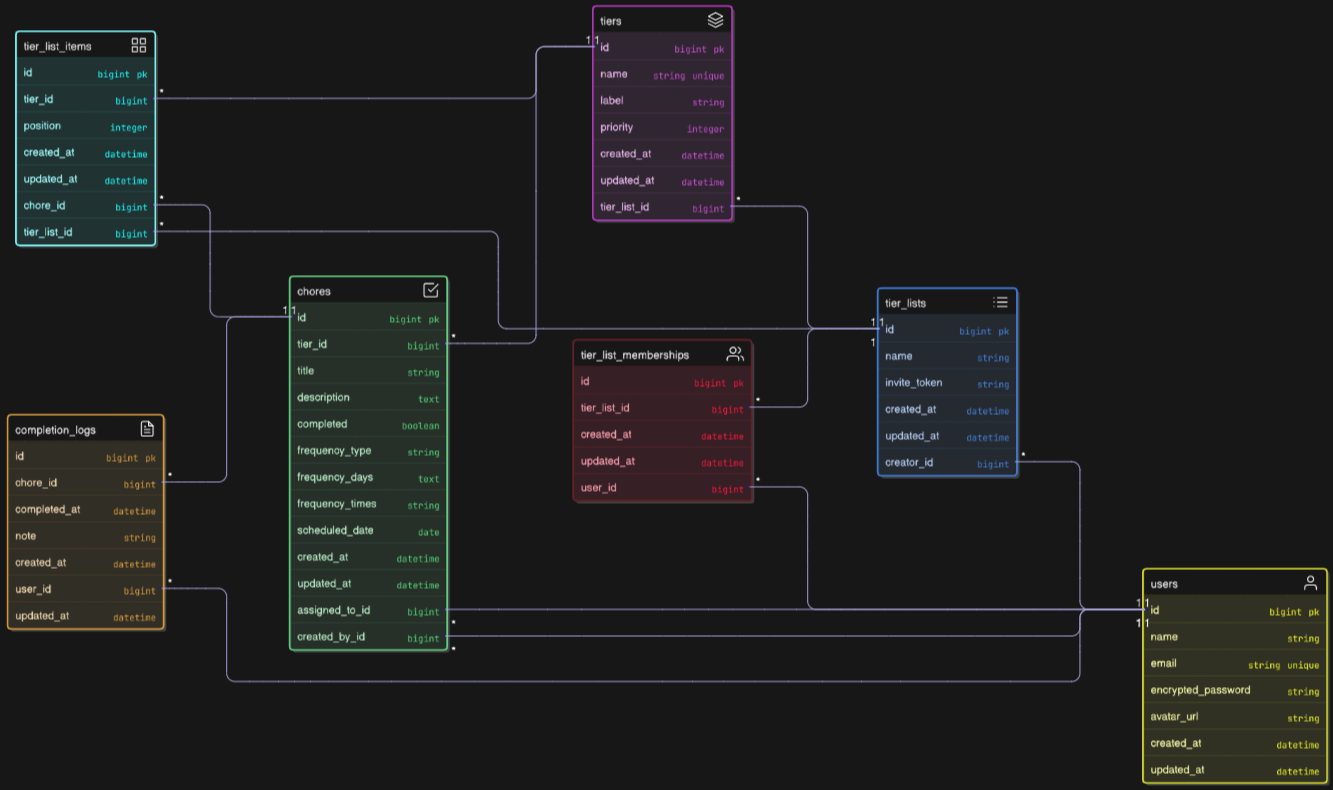
Task: Select the users table title
Action: click(1165, 584)
